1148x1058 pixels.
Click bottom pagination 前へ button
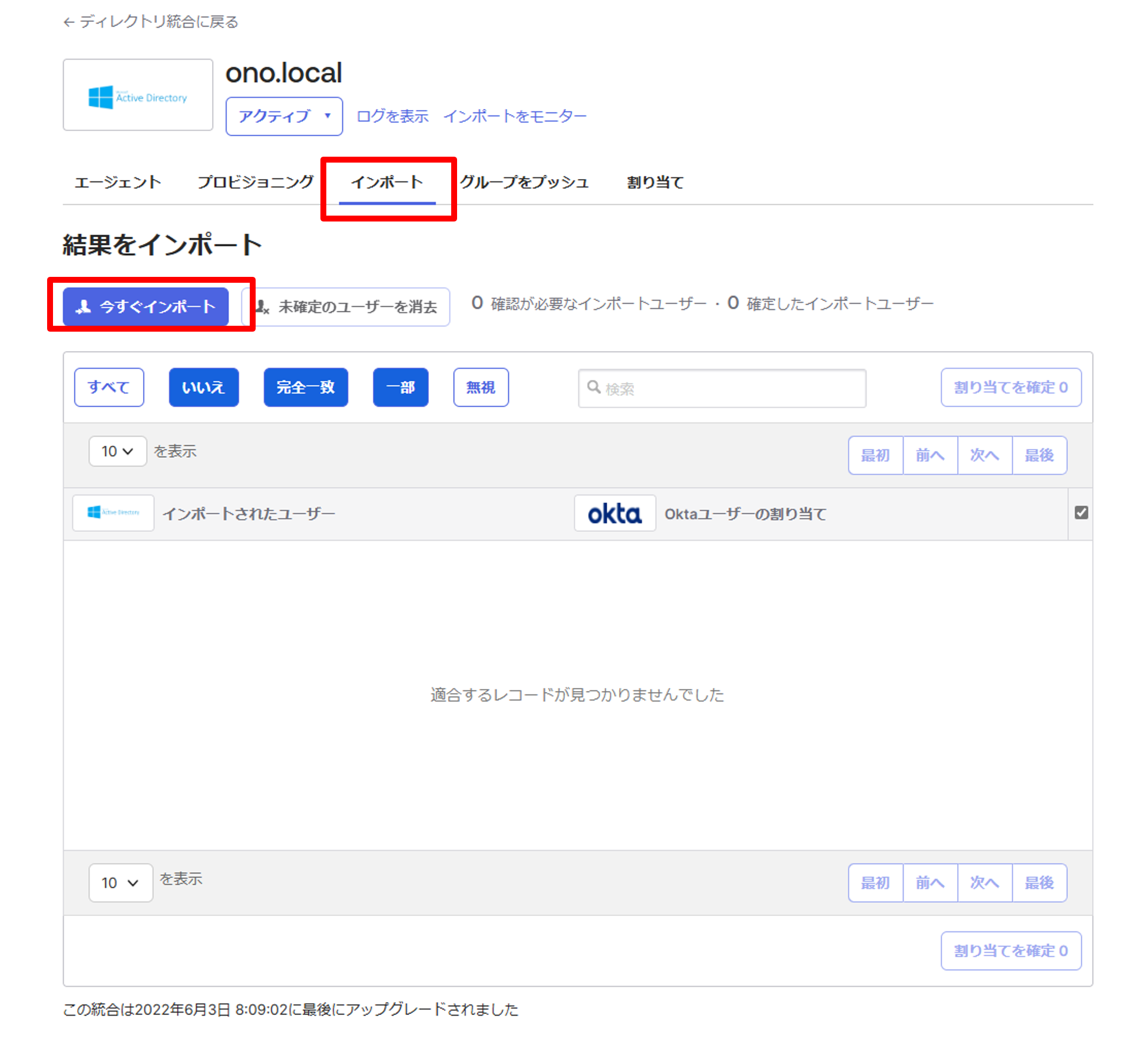(930, 883)
